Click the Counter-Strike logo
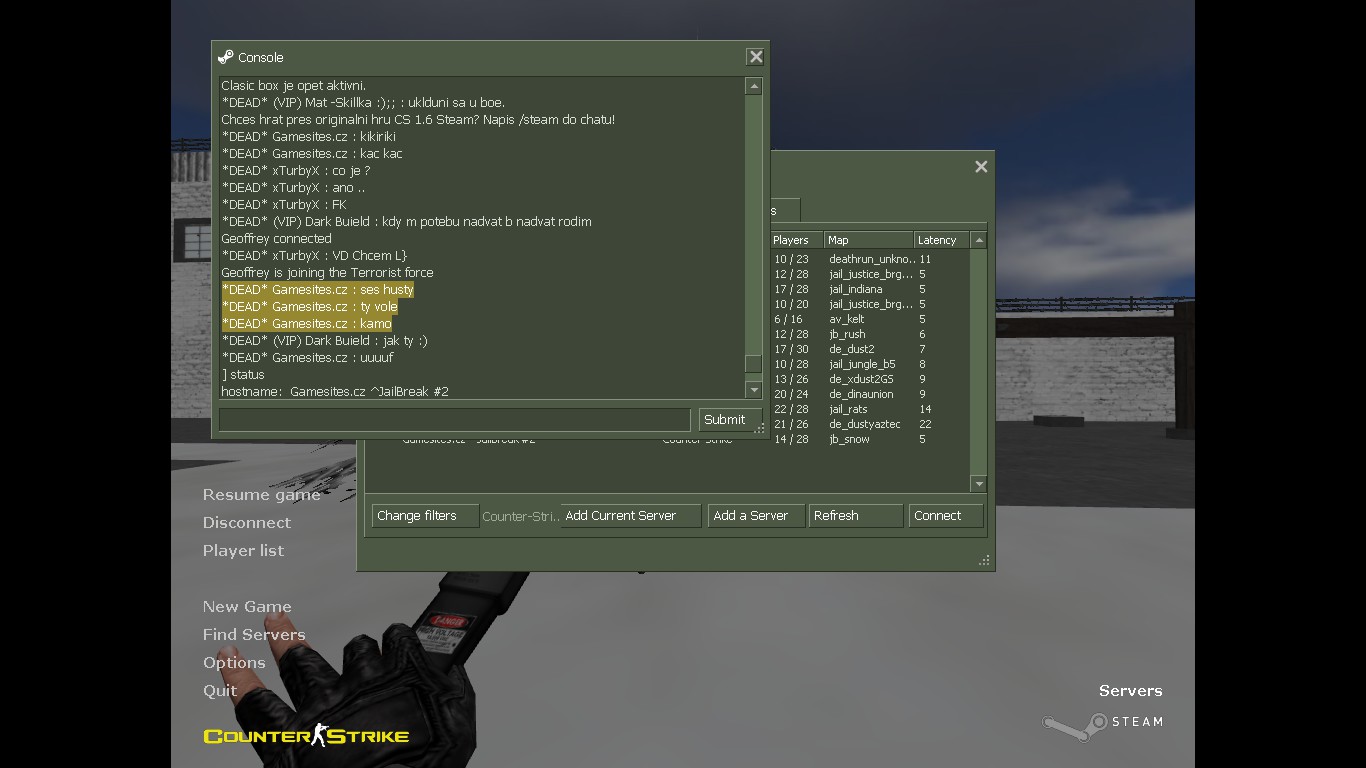This screenshot has height=768, width=1366. [306, 736]
